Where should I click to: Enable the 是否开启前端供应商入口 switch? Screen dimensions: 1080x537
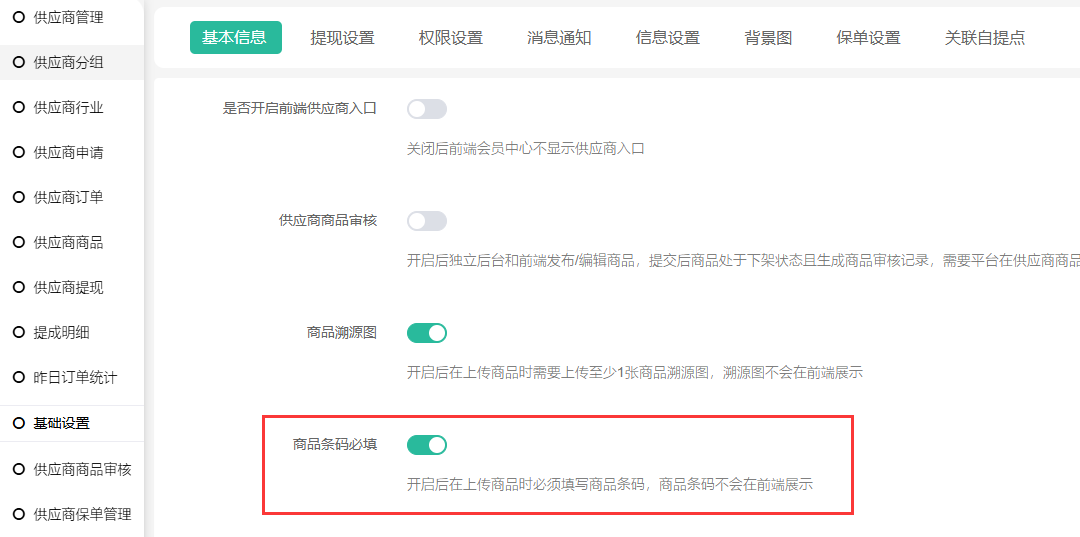pyautogui.click(x=427, y=109)
